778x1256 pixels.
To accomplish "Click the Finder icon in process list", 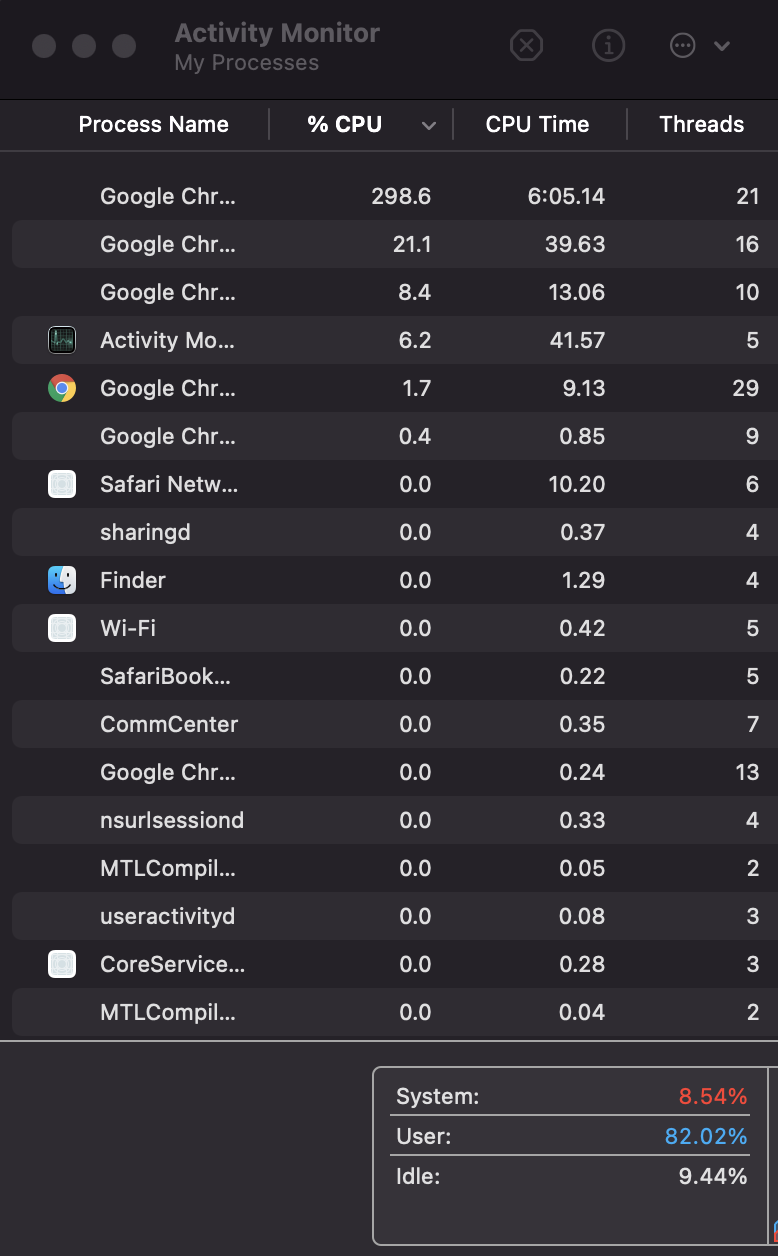I will (62, 580).
